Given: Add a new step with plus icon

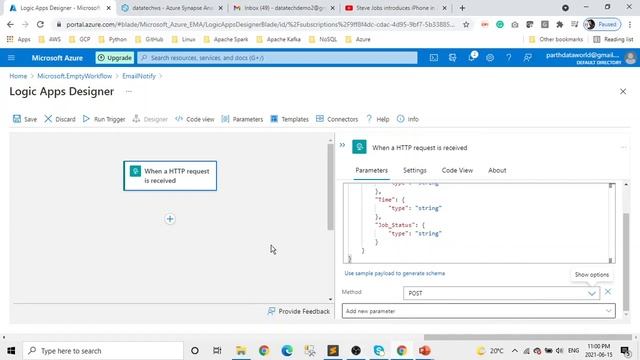Looking at the screenshot, I should point(170,219).
